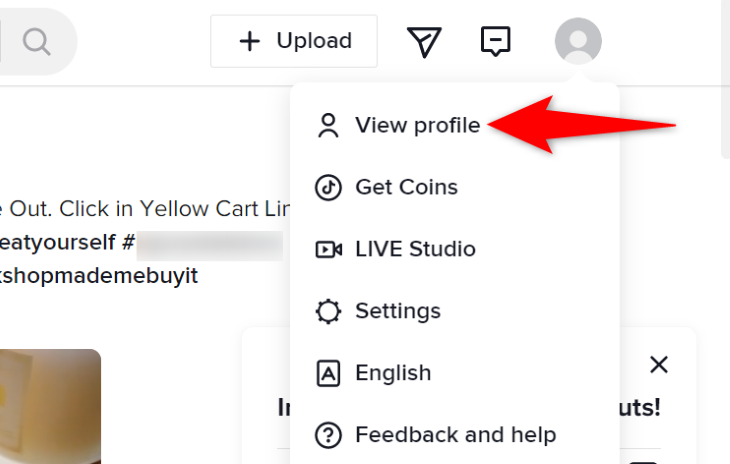Click the Settings gear icon

328,311
